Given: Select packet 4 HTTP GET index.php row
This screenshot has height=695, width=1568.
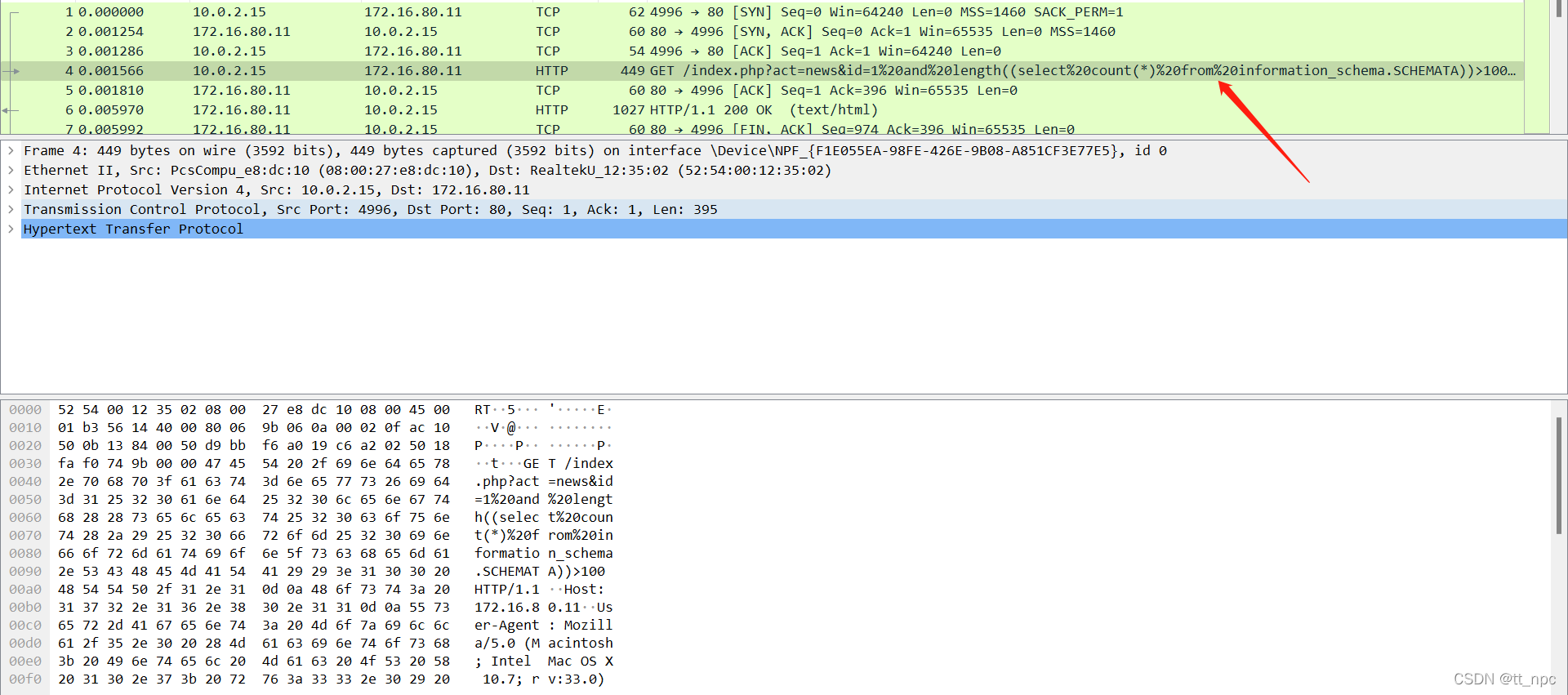Looking at the screenshot, I should click(x=762, y=70).
